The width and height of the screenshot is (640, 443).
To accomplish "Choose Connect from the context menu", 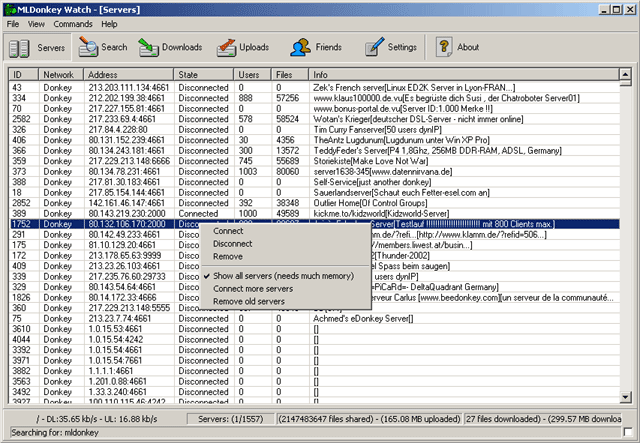I will pyautogui.click(x=227, y=231).
